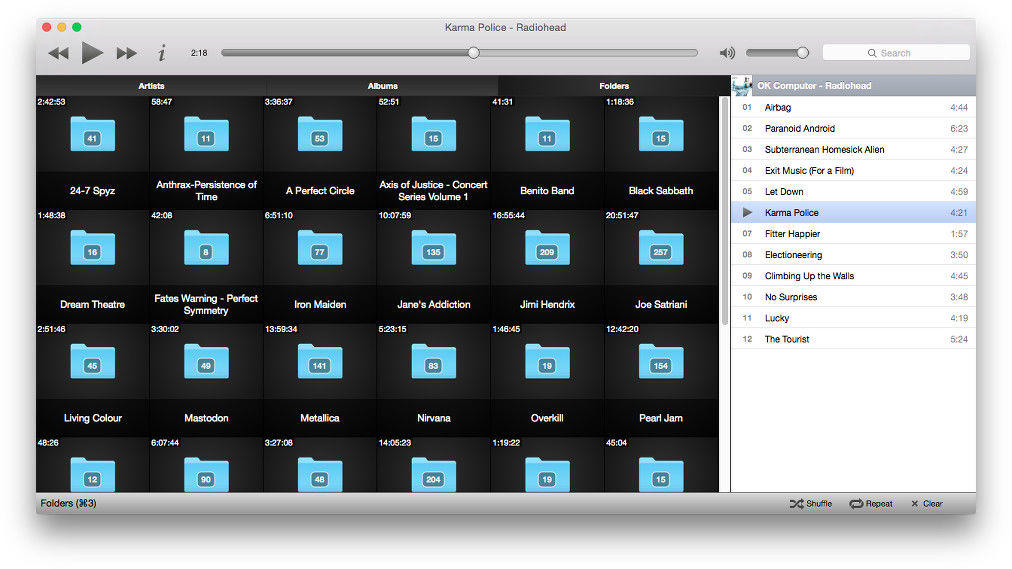Open the folder with 12 items
Screen dimensions: 1012x569
[92, 474]
